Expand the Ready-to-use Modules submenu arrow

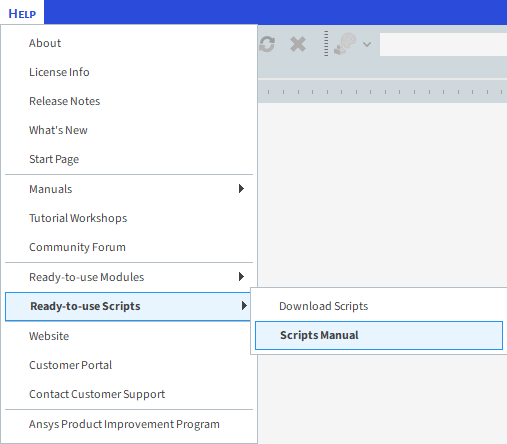click(241, 277)
